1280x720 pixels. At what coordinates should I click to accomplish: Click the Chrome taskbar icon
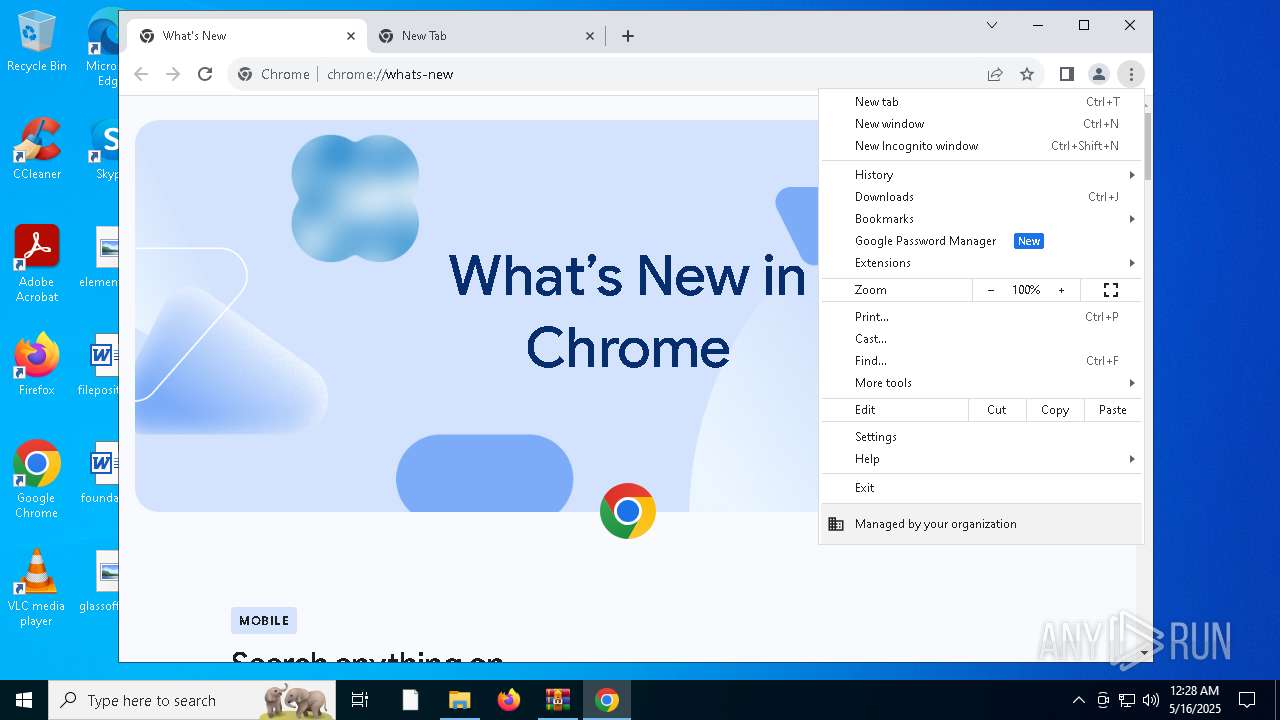tap(607, 700)
